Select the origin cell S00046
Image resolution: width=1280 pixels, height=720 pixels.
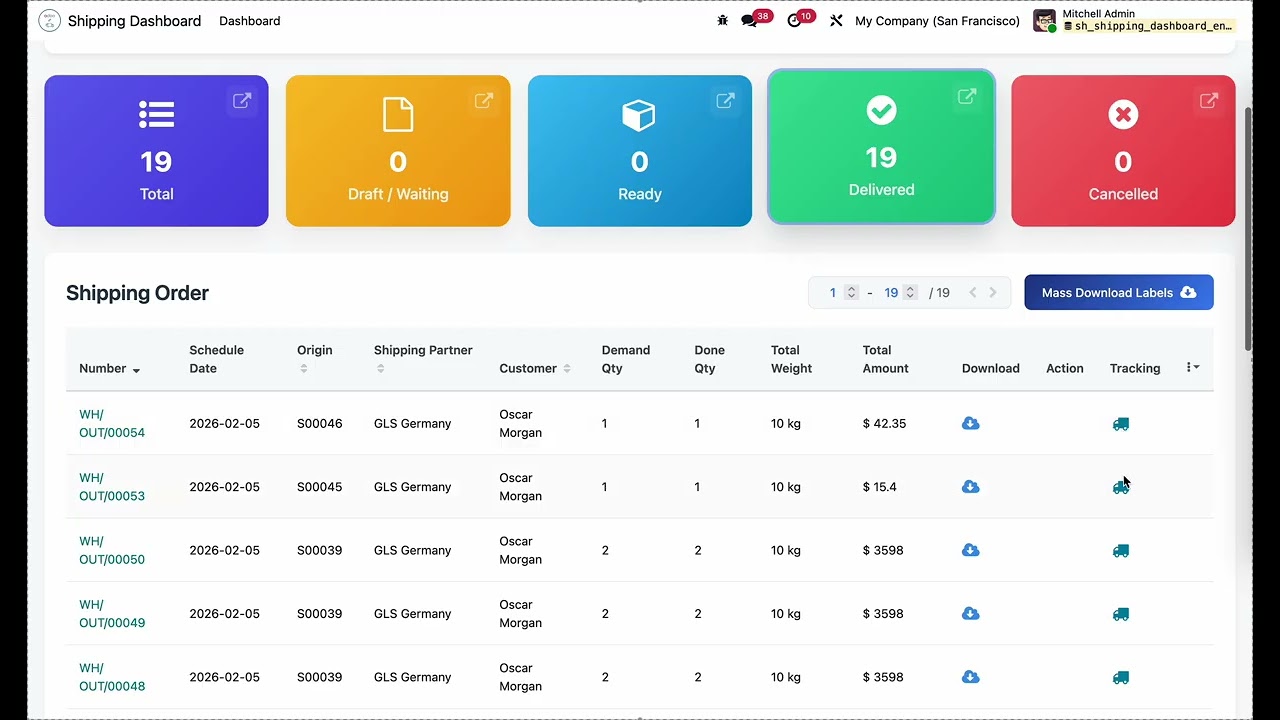tap(320, 424)
